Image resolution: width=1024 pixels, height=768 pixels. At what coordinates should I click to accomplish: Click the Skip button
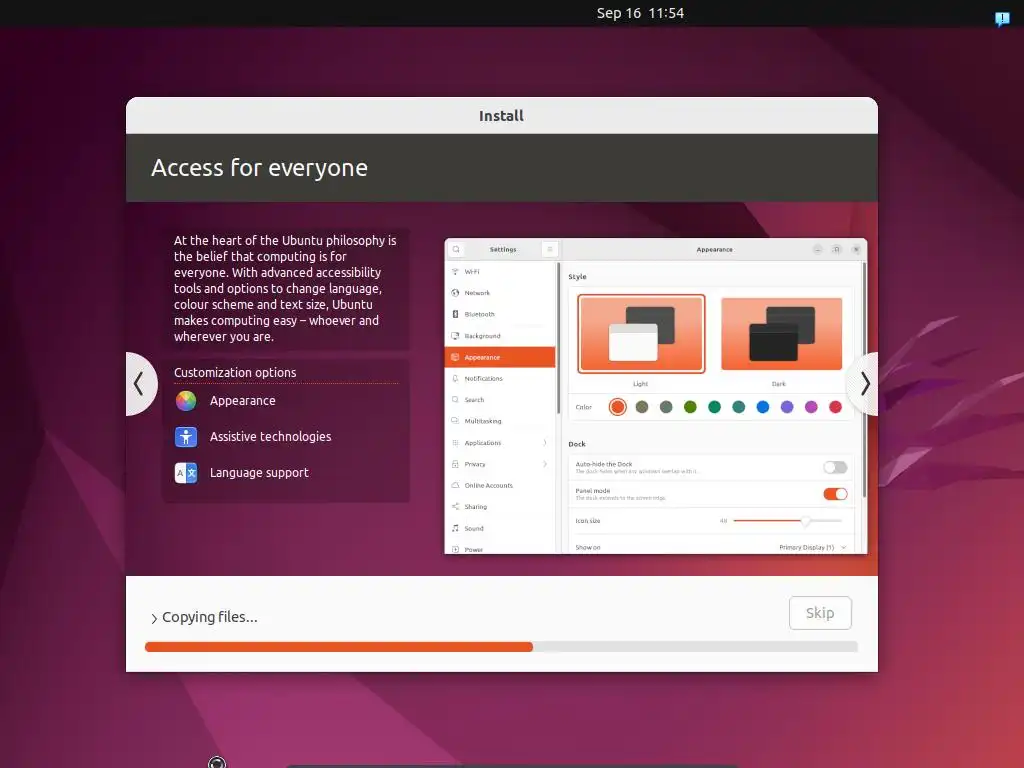[x=820, y=613]
